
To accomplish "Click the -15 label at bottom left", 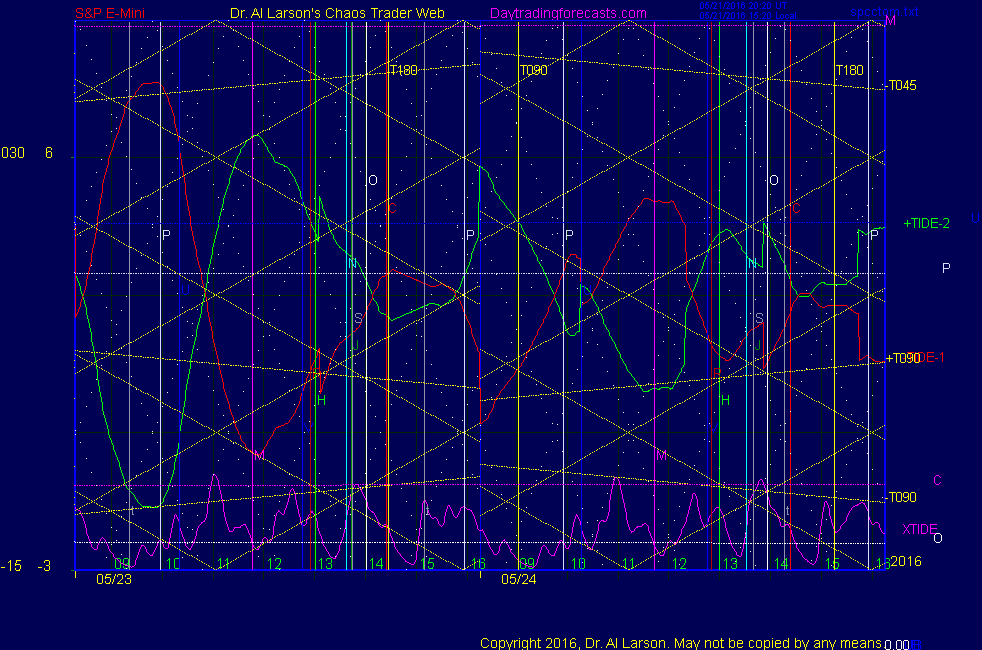I will click(11, 566).
